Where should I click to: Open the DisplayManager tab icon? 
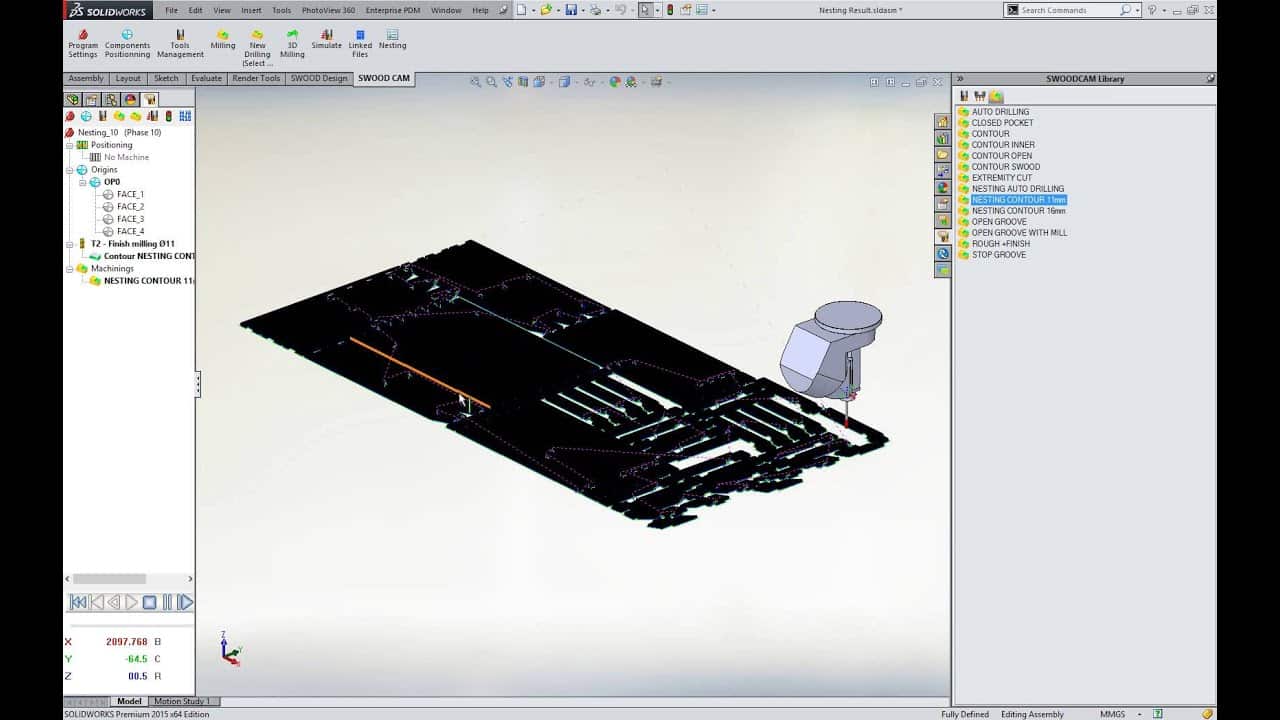tap(130, 99)
